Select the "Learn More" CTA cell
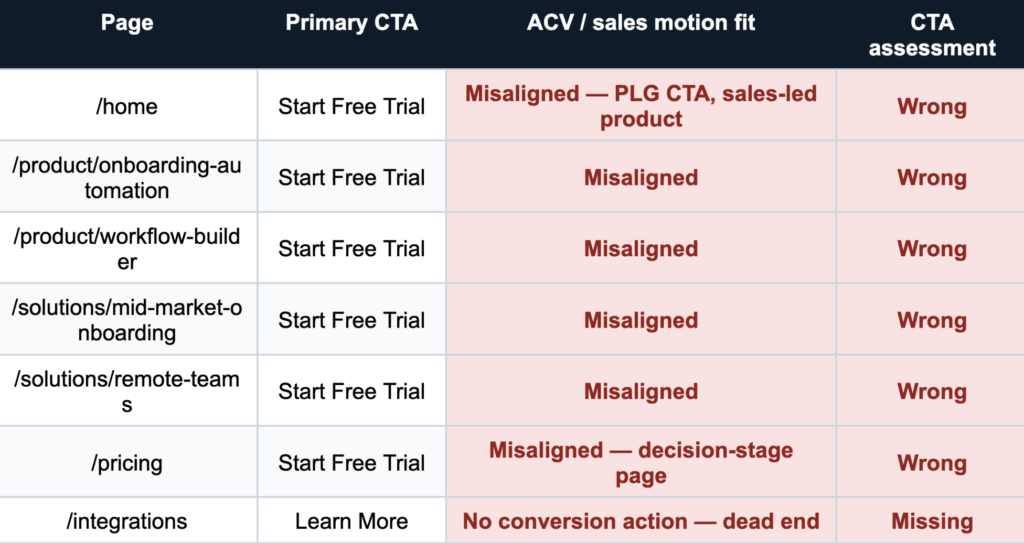1024x543 pixels. [x=351, y=521]
